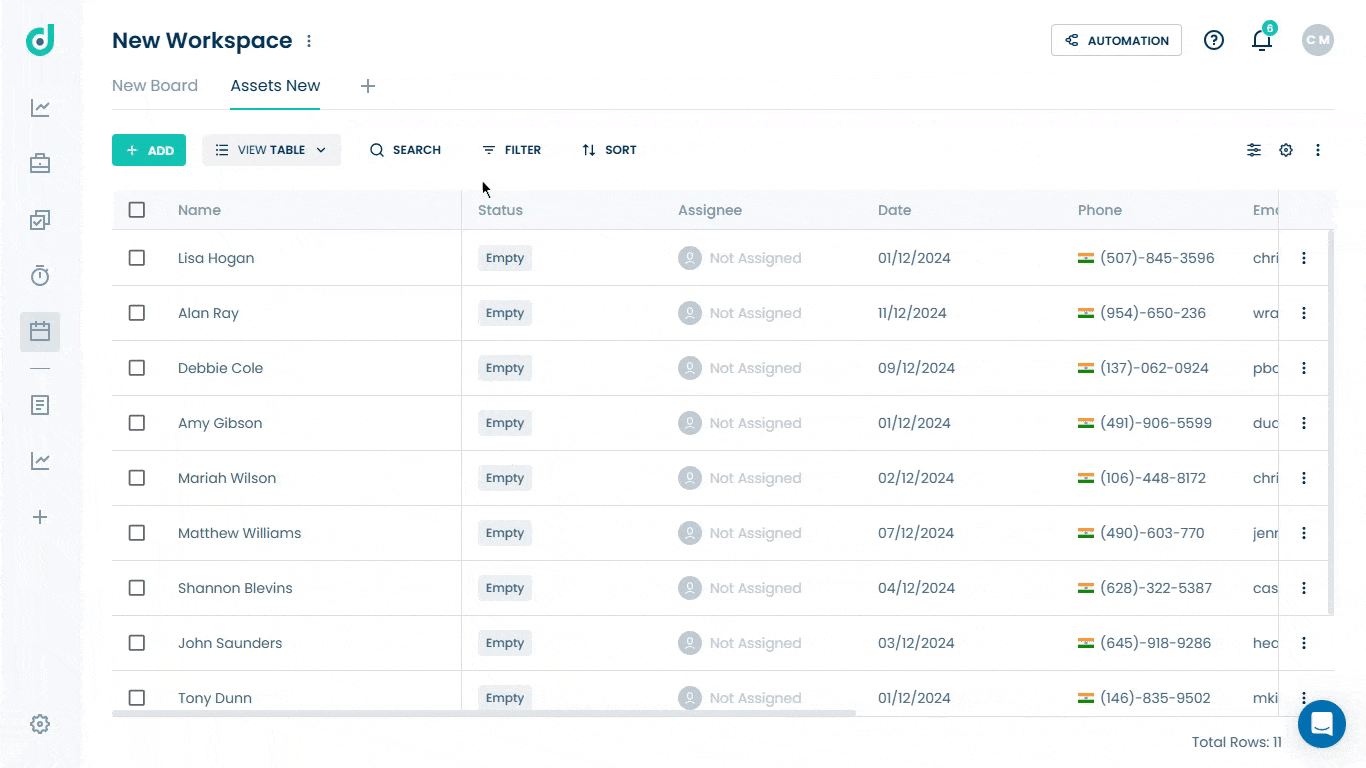Click phone number (954)-650-236
This screenshot has width=1366, height=768.
click(x=1153, y=313)
